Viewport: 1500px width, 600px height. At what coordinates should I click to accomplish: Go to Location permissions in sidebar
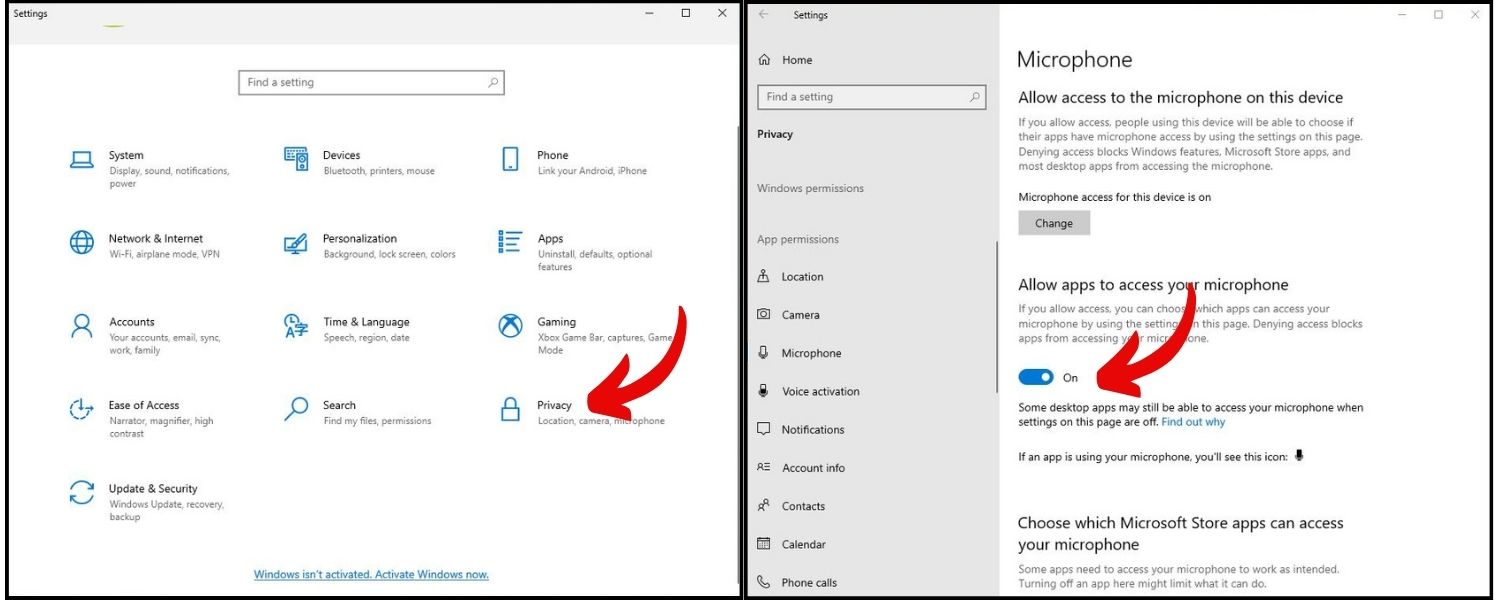802,277
